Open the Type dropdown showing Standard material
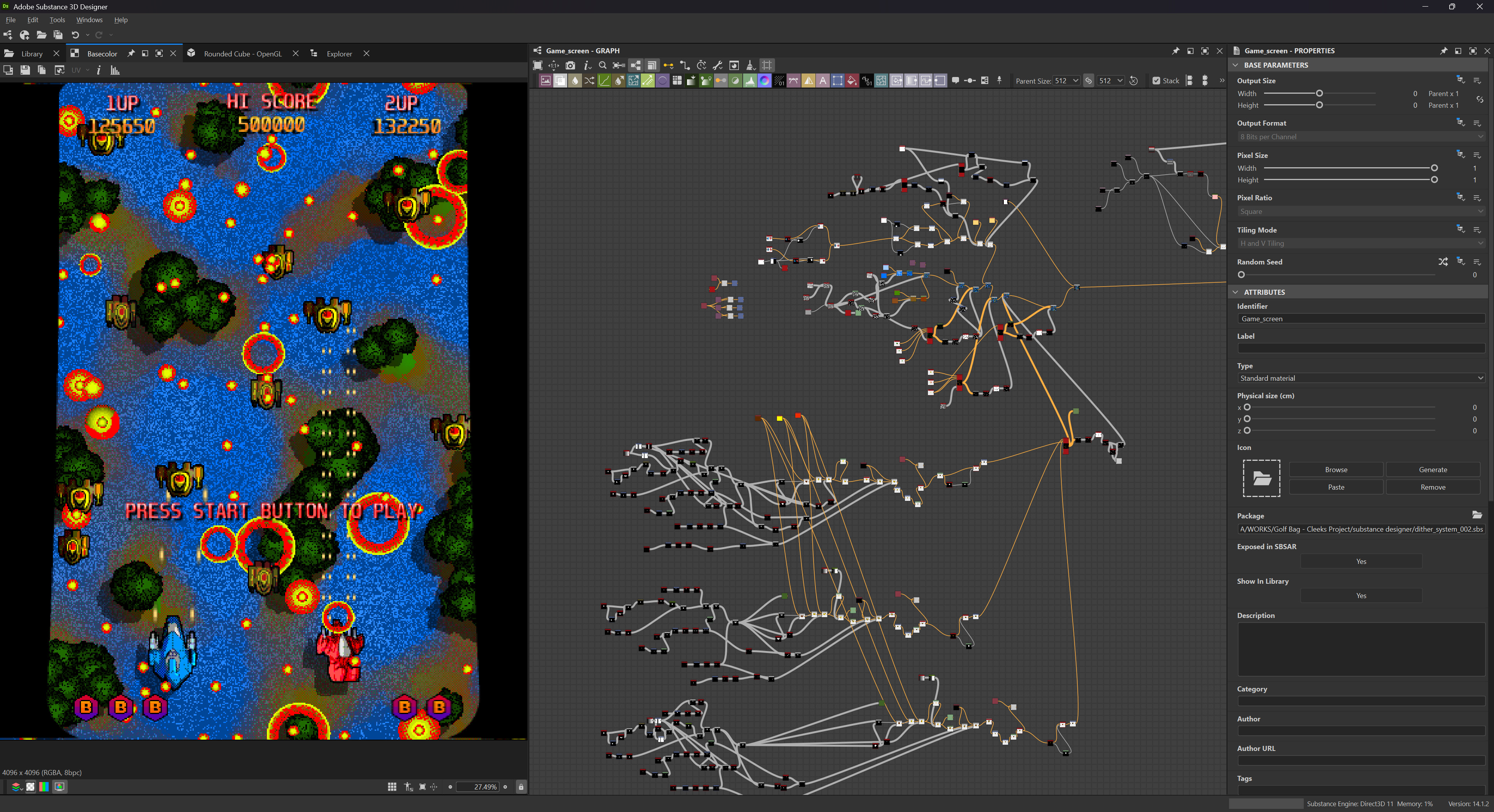The height and width of the screenshot is (812, 1494). pyautogui.click(x=1360, y=378)
